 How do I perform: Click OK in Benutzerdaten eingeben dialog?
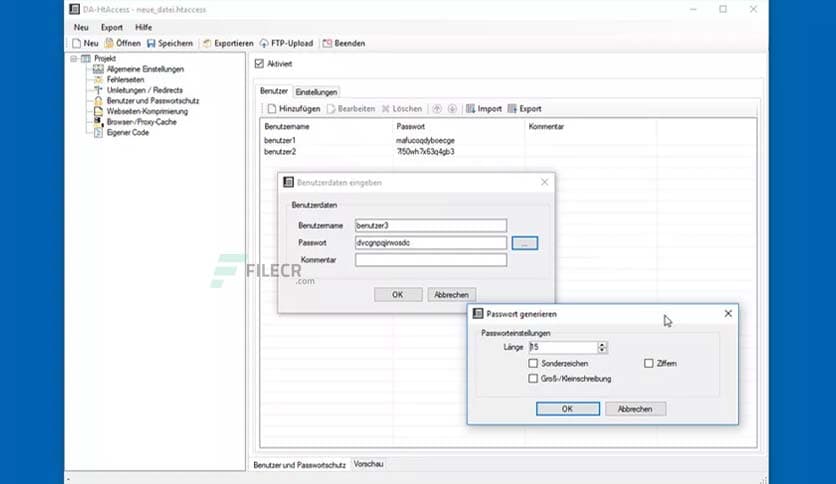click(x=398, y=295)
